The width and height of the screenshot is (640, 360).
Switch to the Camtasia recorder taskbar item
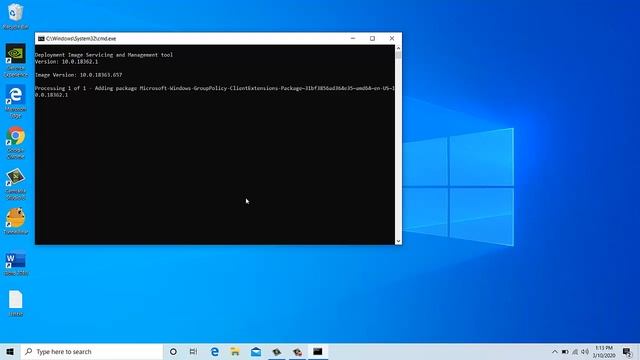point(298,351)
